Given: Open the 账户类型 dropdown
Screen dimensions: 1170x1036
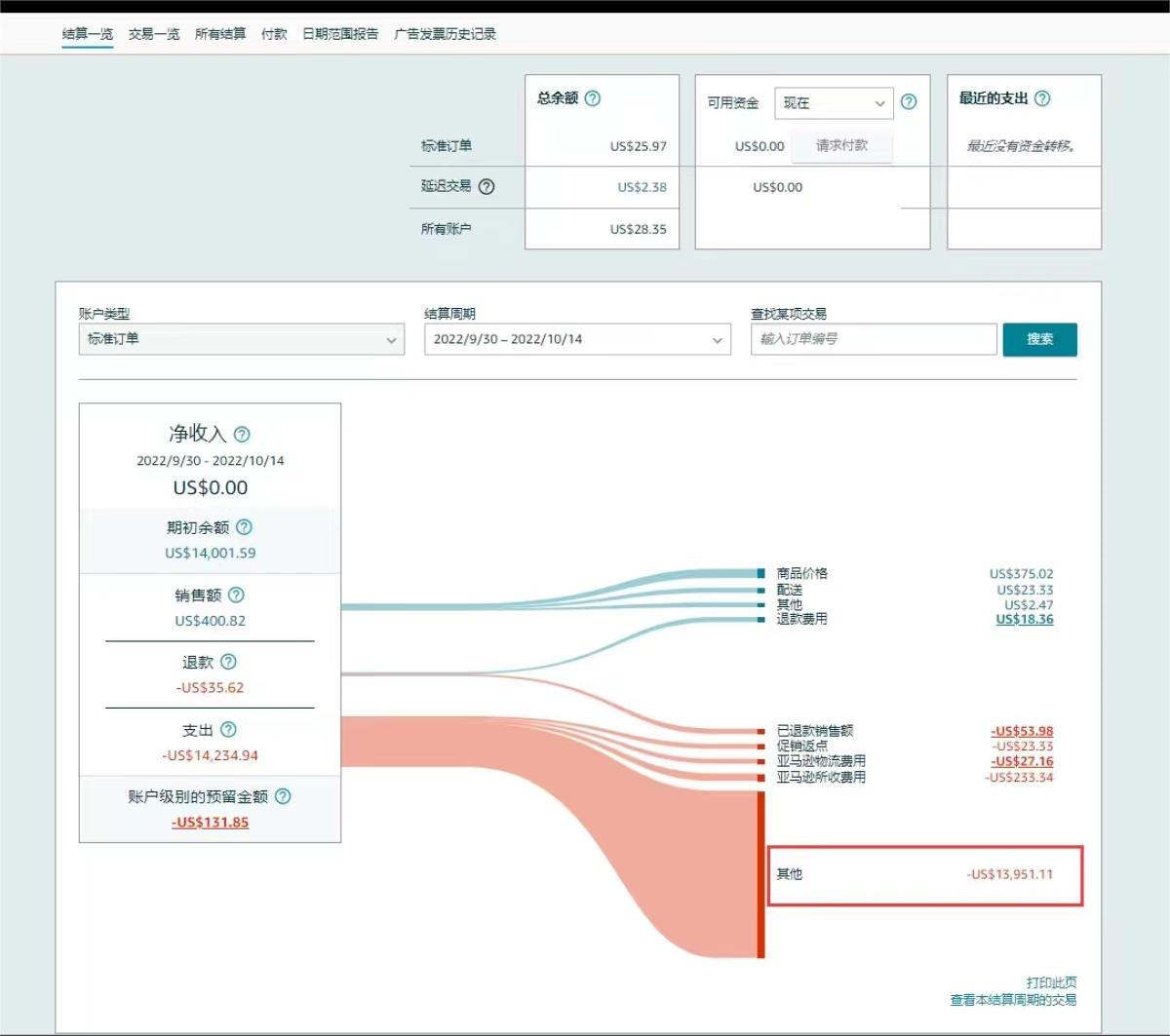Looking at the screenshot, I should [x=242, y=339].
